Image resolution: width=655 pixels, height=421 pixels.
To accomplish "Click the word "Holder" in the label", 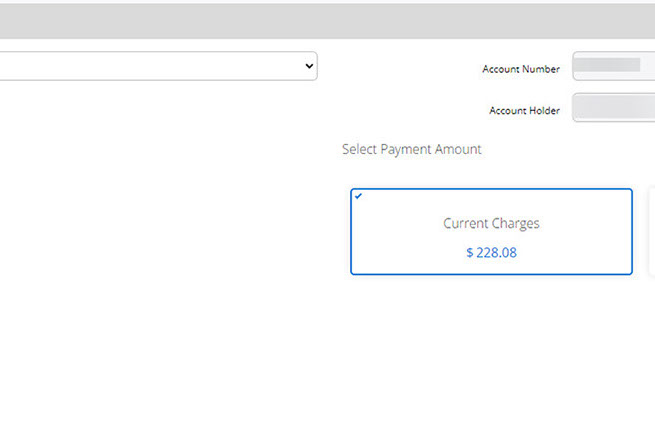I will pyautogui.click(x=544, y=111).
